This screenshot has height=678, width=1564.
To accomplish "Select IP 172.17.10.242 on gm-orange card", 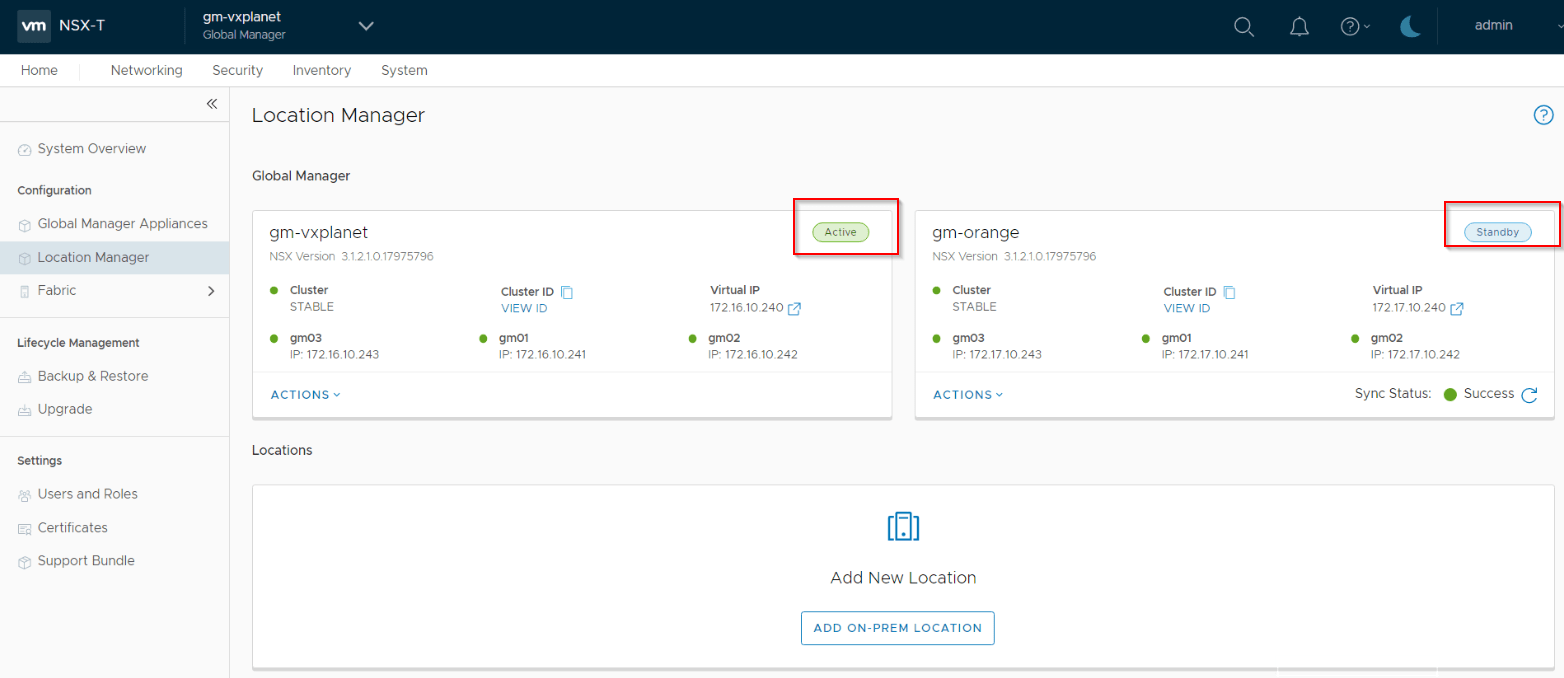I will (1415, 354).
